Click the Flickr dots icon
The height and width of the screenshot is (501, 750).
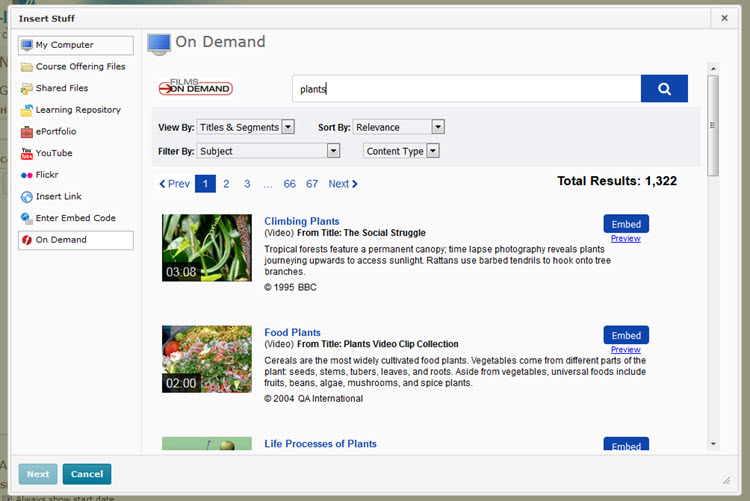pos(27,175)
